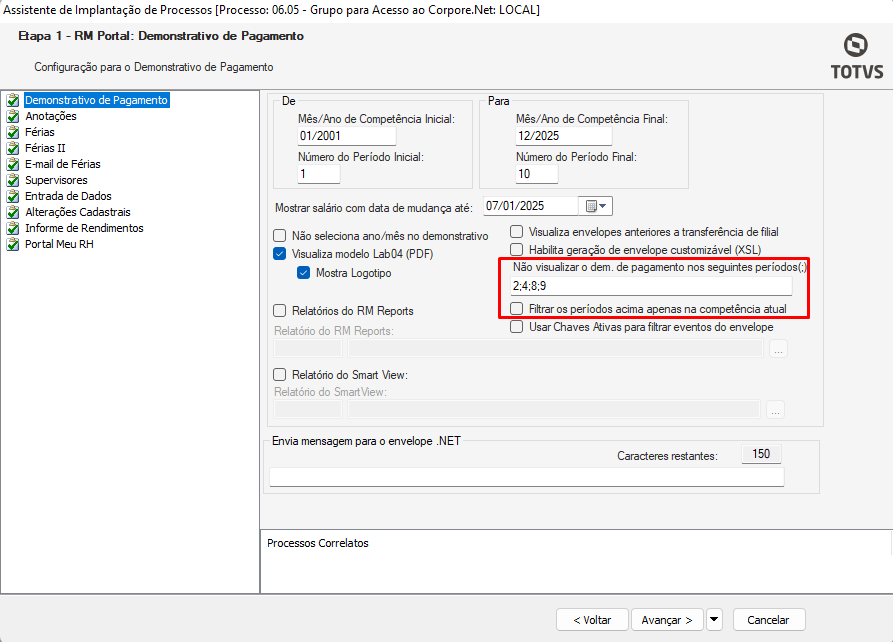This screenshot has width=893, height=642.
Task: Click the Alterações Cadastrais checkmark icon
Action: (x=13, y=212)
